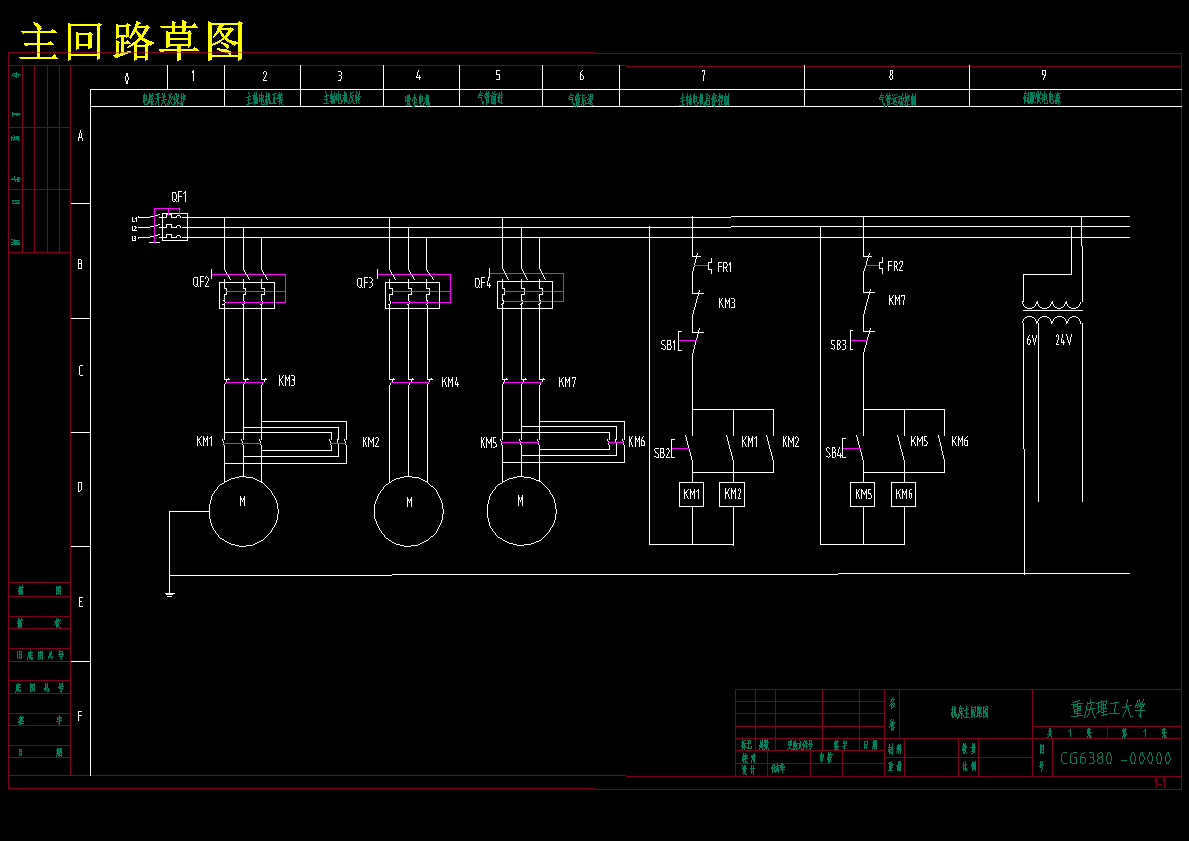
Task: Click column header number 8
Action: coord(891,75)
